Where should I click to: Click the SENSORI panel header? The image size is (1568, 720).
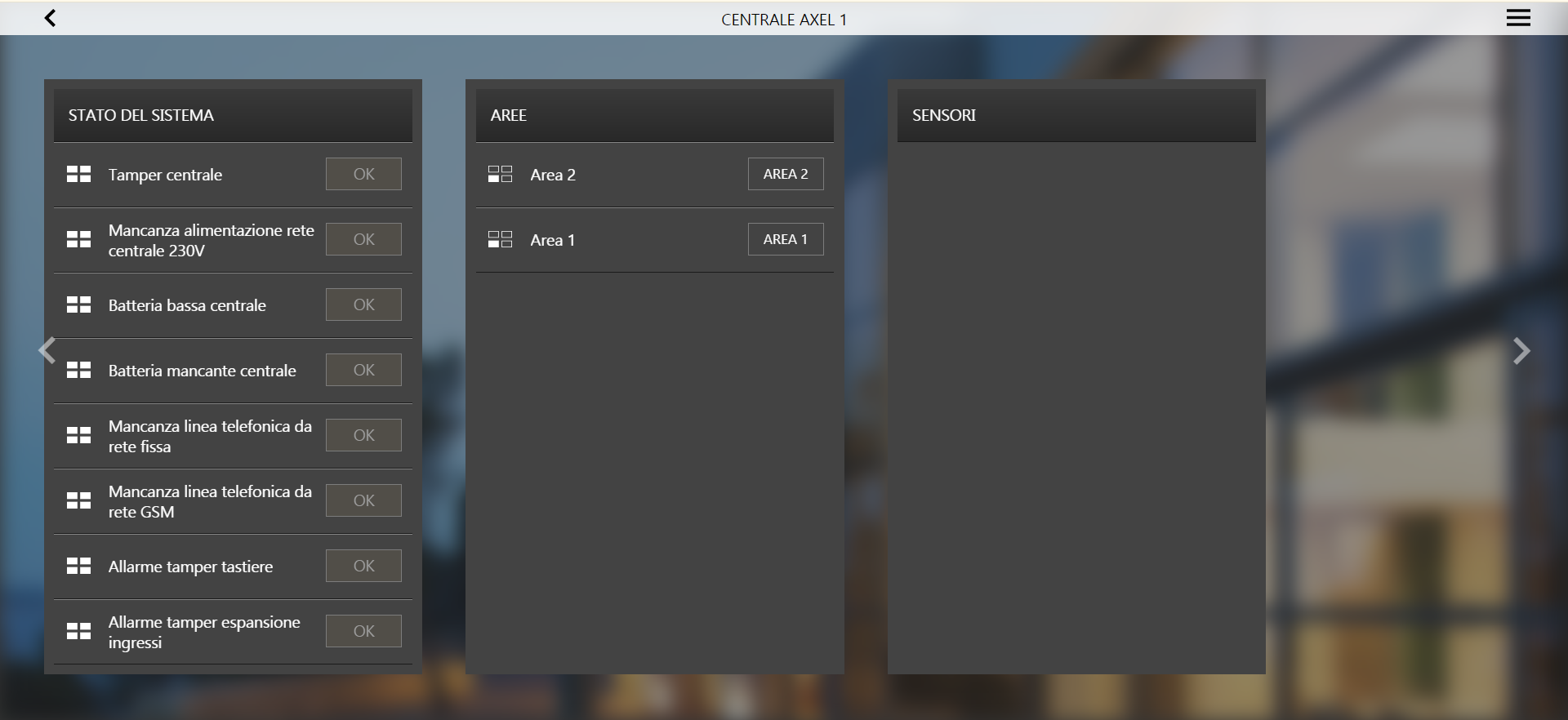click(x=1076, y=115)
